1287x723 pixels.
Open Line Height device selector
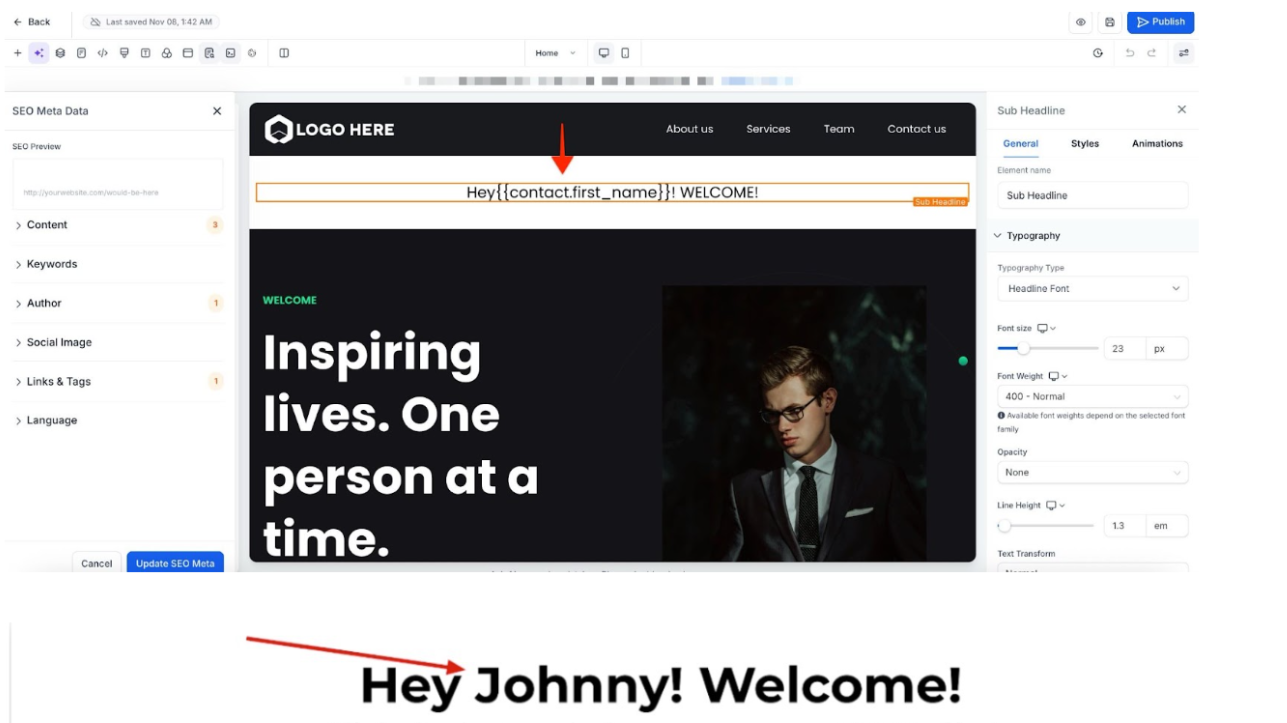[x=1055, y=505]
